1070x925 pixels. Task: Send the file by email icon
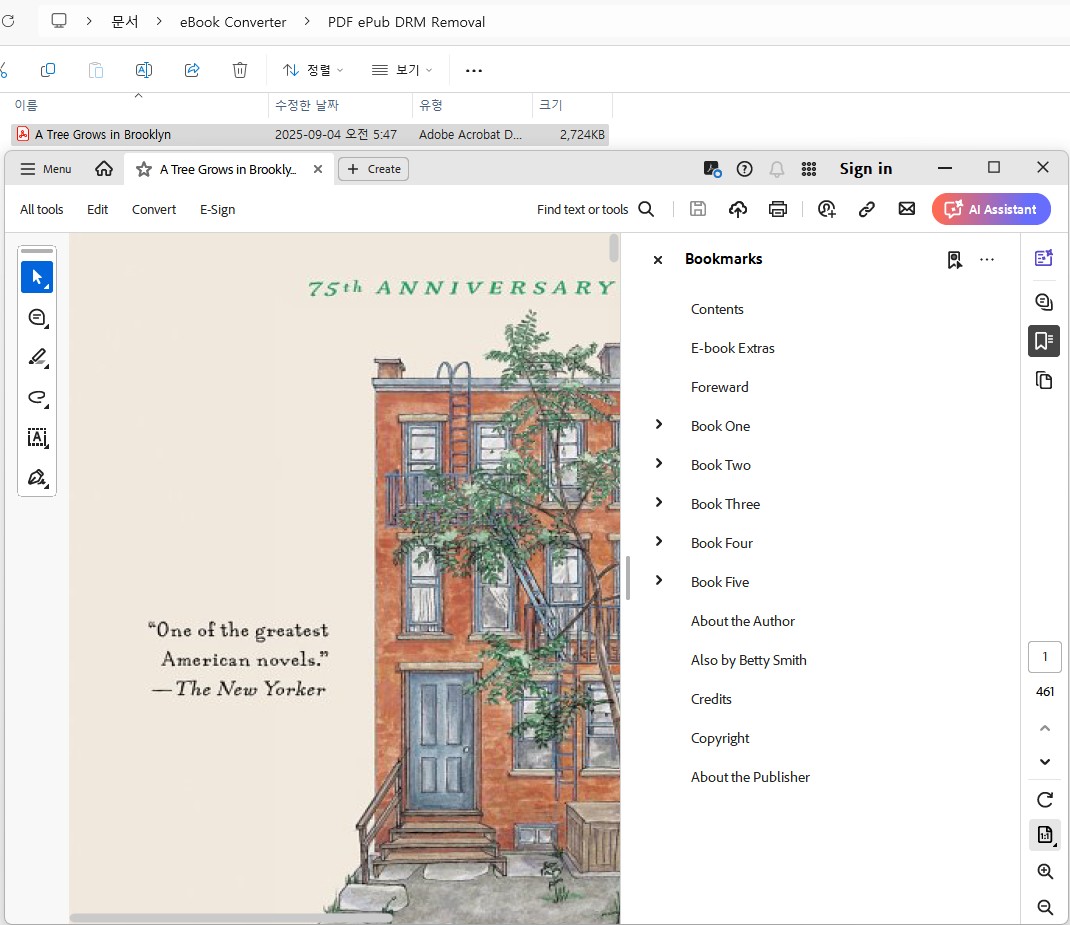[907, 209]
